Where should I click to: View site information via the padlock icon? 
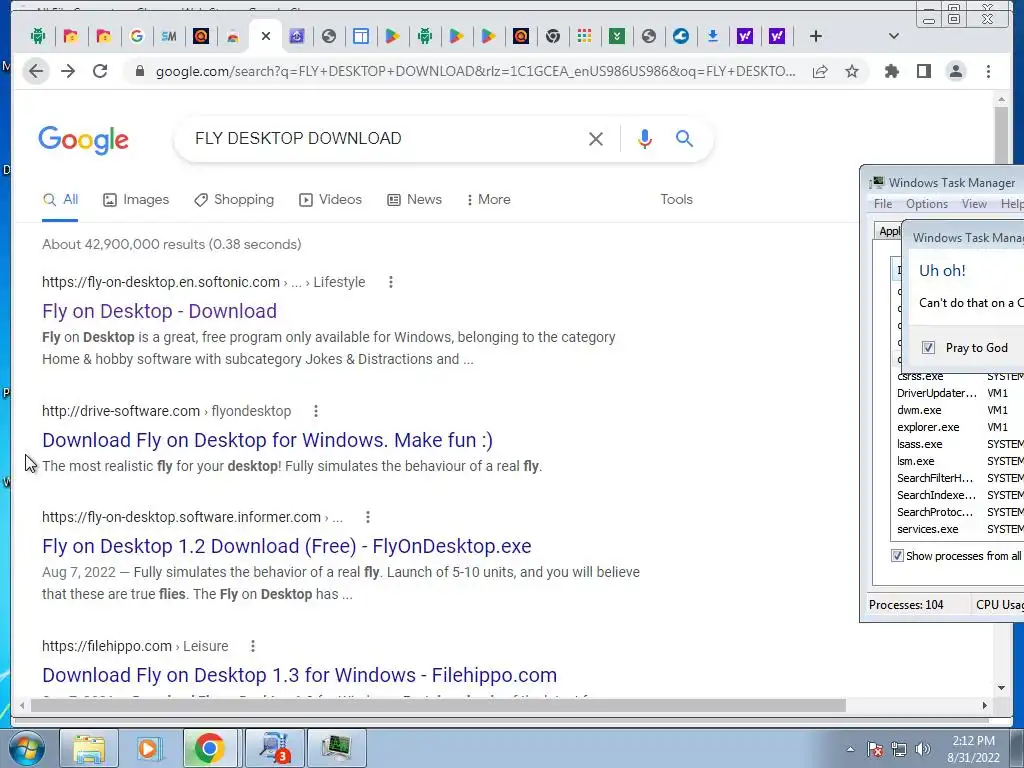click(139, 71)
